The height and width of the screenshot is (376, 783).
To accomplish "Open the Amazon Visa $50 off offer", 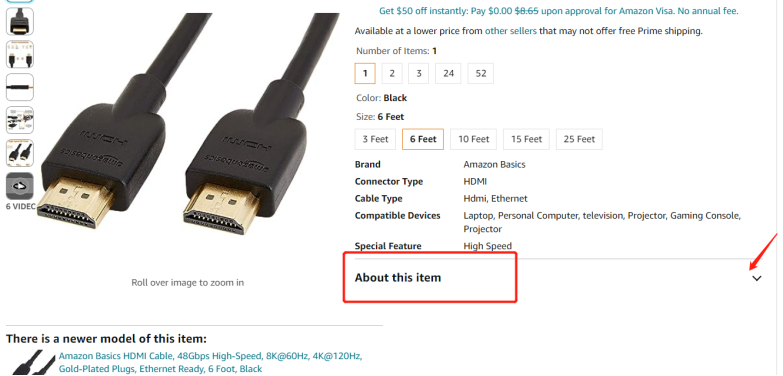I will click(x=558, y=11).
